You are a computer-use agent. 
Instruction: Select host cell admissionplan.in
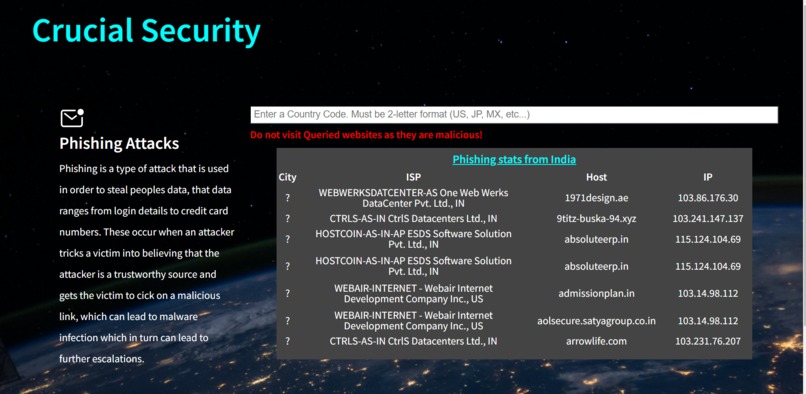596,294
